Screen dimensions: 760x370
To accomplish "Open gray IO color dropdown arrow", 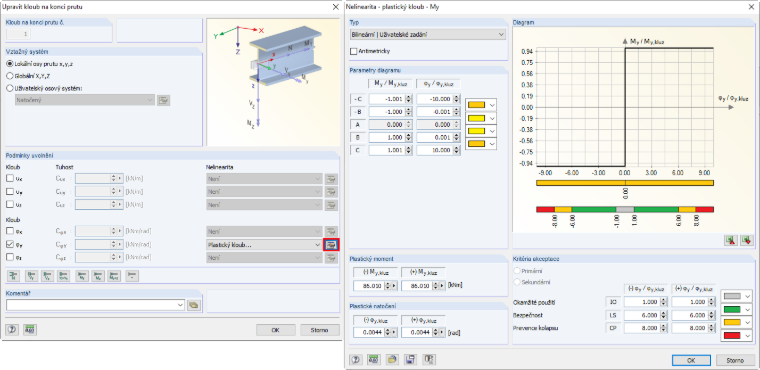I will (748, 295).
